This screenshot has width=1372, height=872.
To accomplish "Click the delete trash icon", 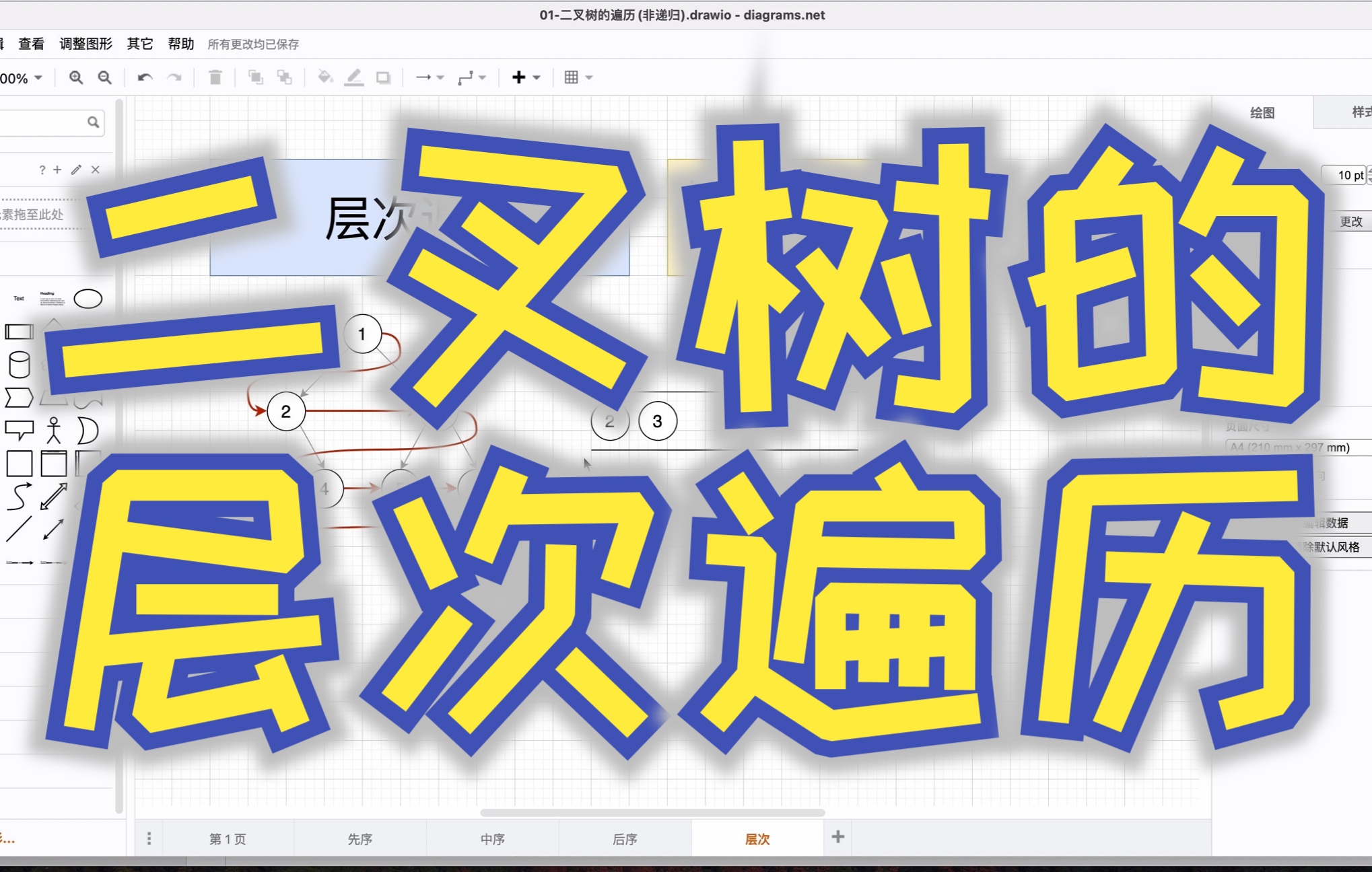I will point(215,77).
